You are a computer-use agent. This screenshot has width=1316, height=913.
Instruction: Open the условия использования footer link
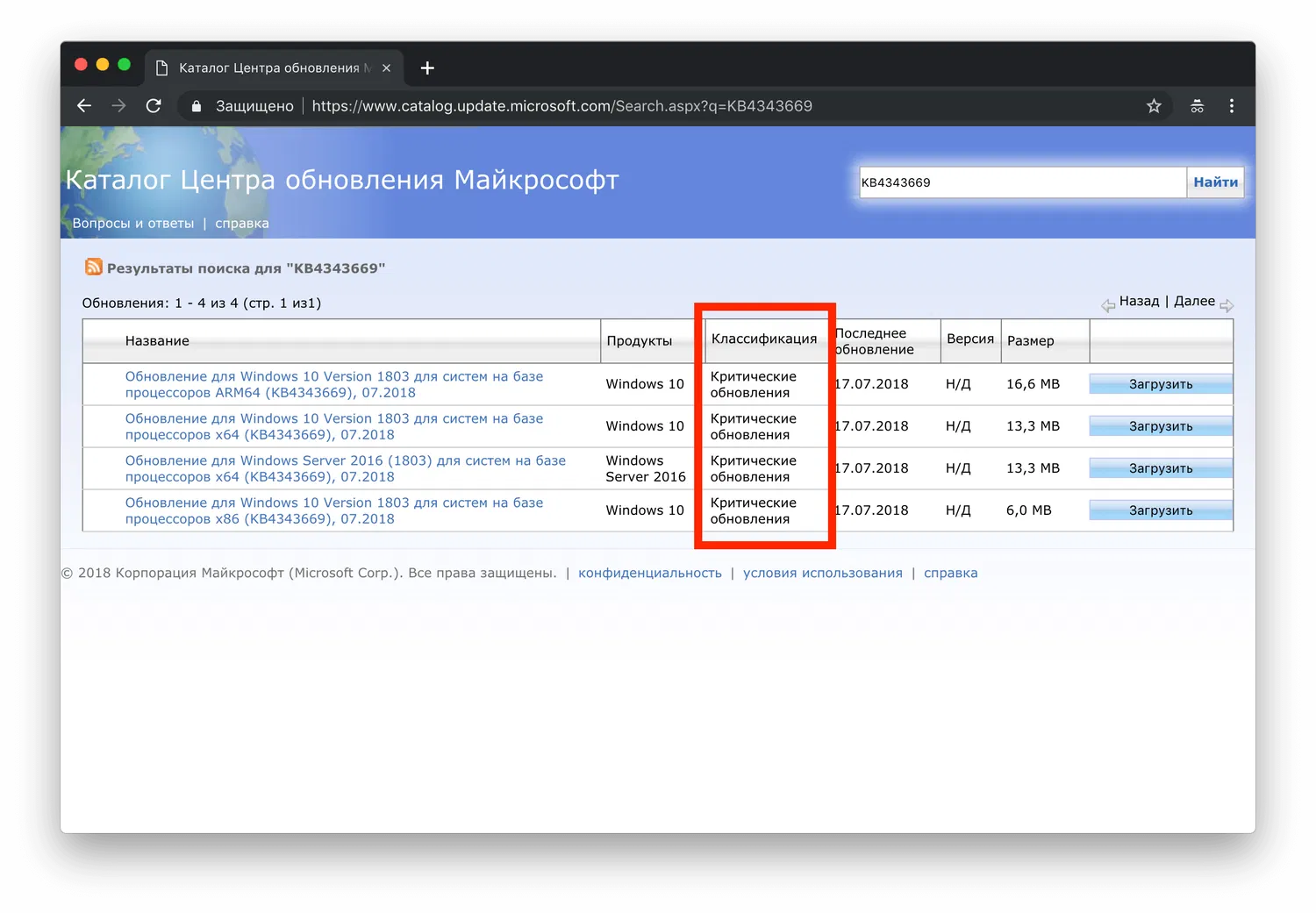coord(823,573)
